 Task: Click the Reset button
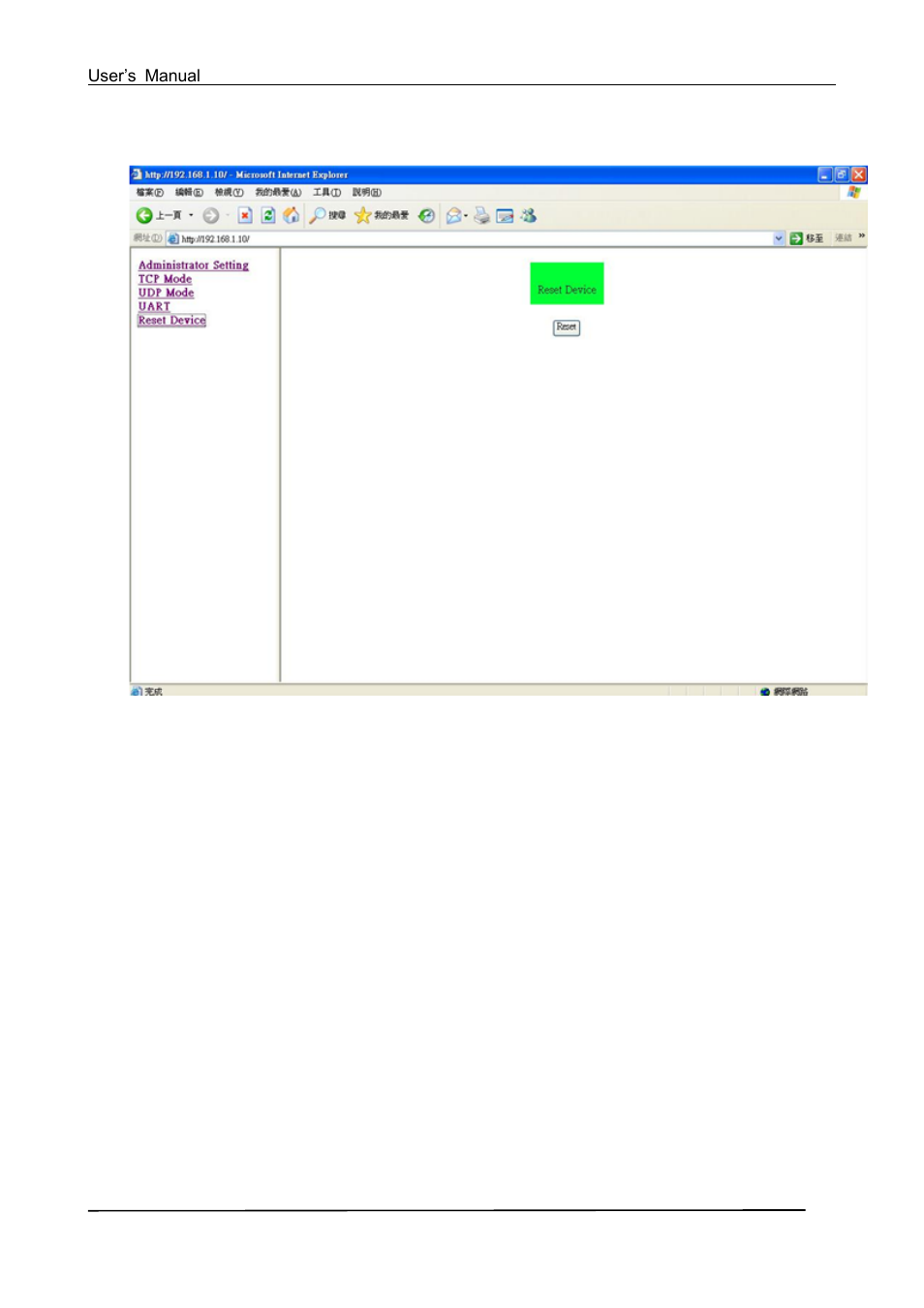(x=566, y=327)
